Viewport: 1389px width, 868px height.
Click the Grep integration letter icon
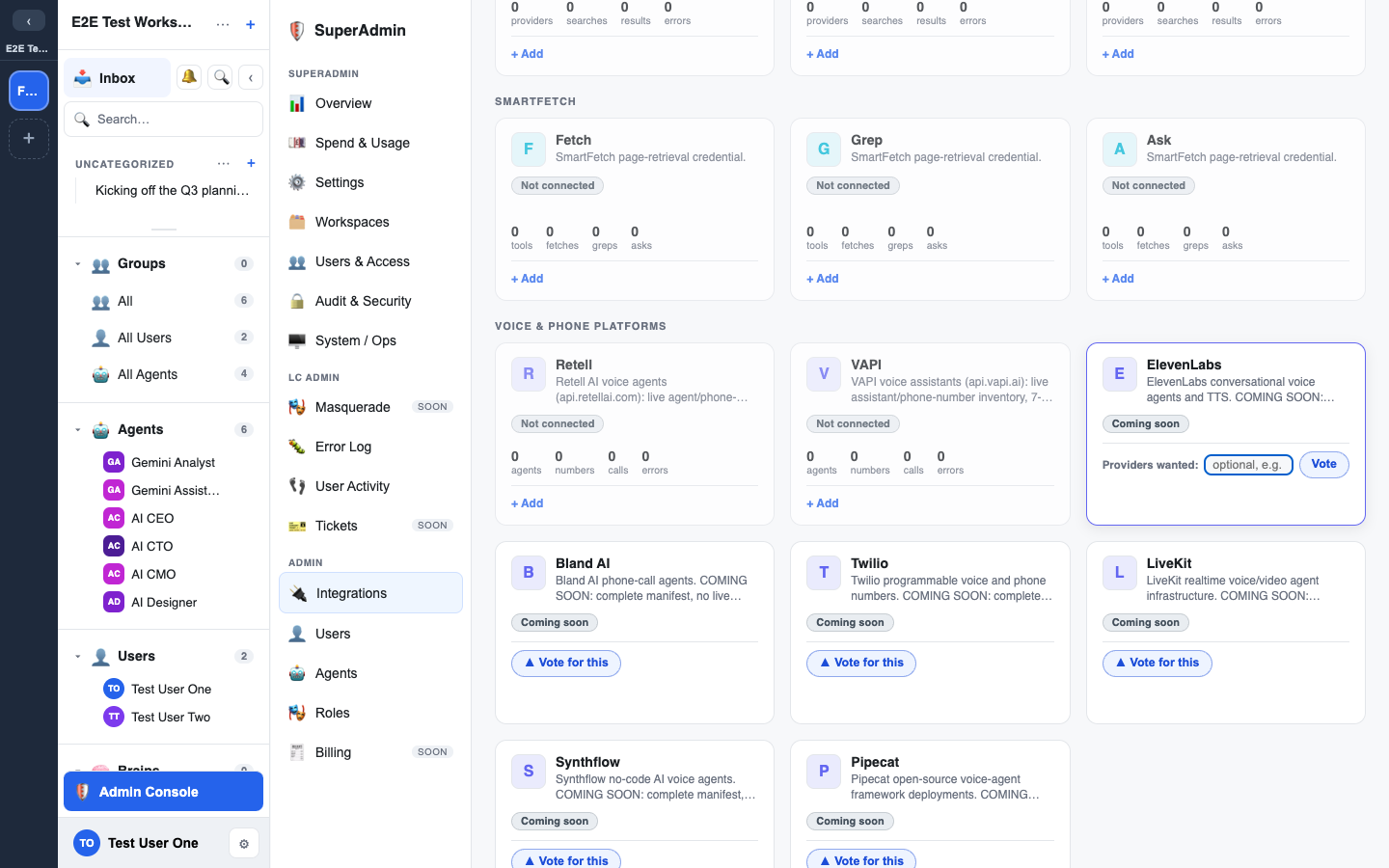coord(824,149)
